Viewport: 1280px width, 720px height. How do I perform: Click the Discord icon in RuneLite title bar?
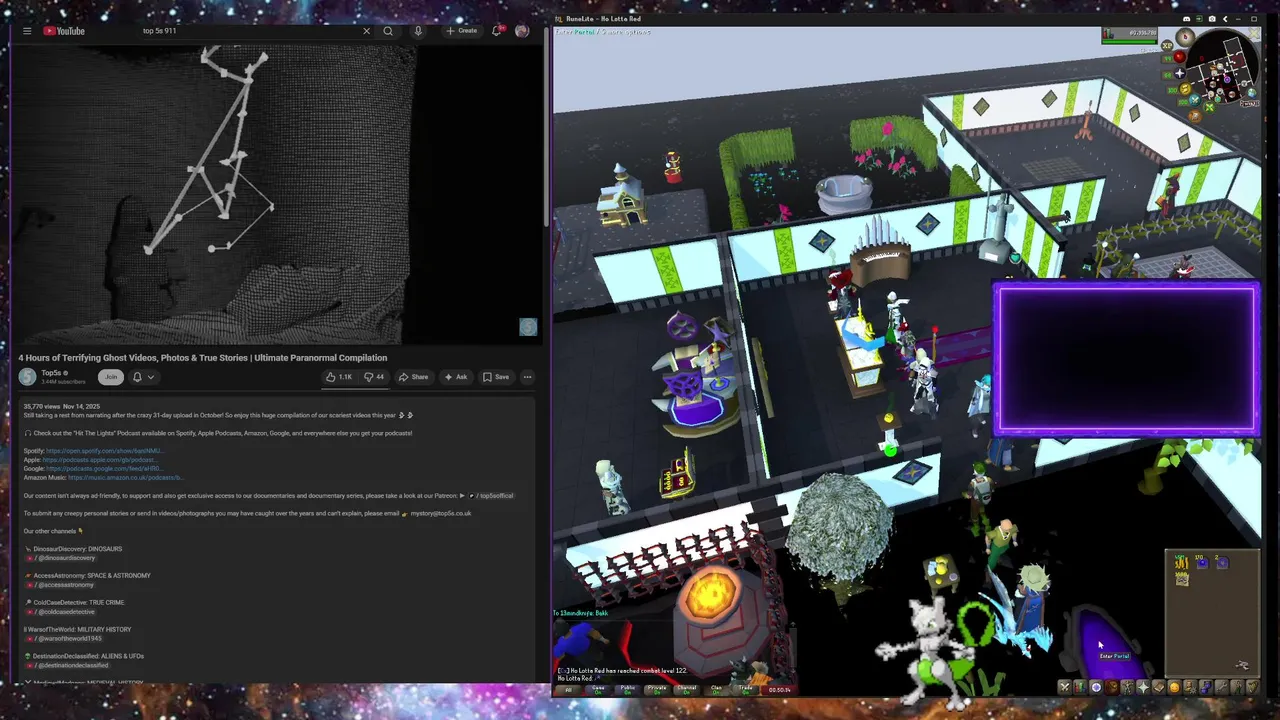click(1187, 19)
